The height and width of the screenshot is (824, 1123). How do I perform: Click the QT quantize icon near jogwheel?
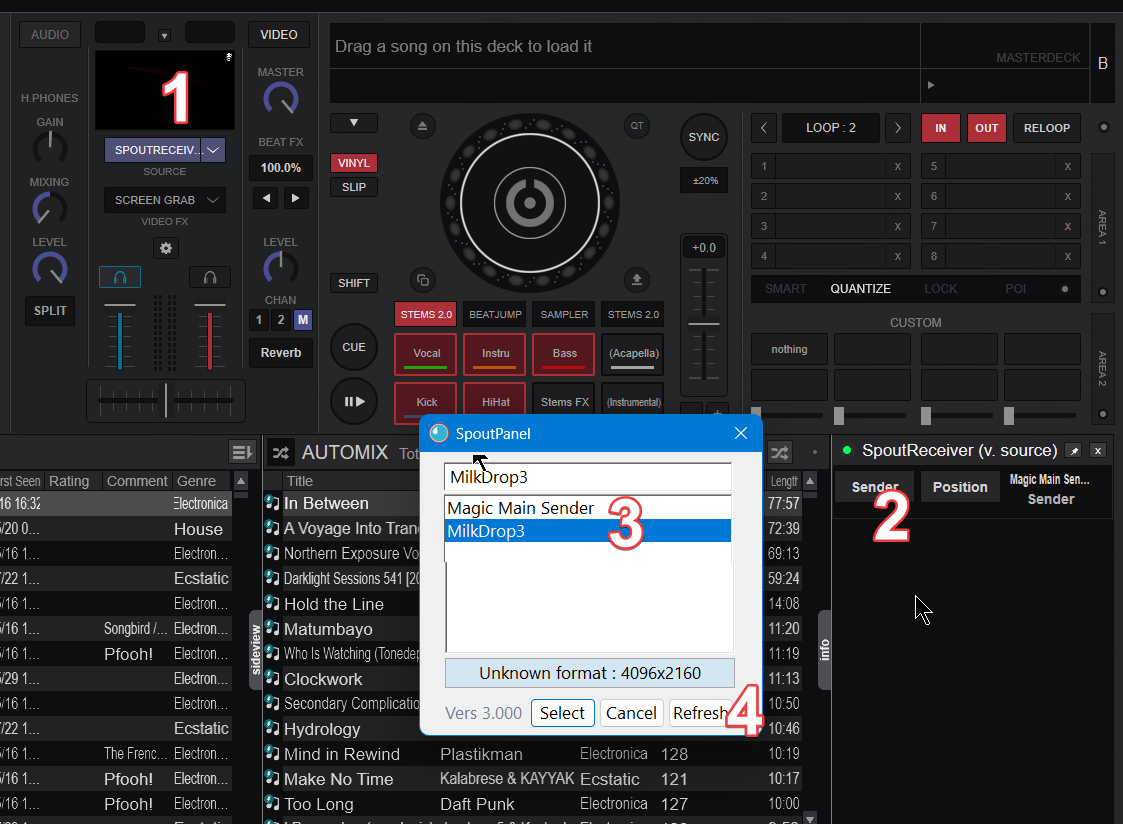coord(636,125)
